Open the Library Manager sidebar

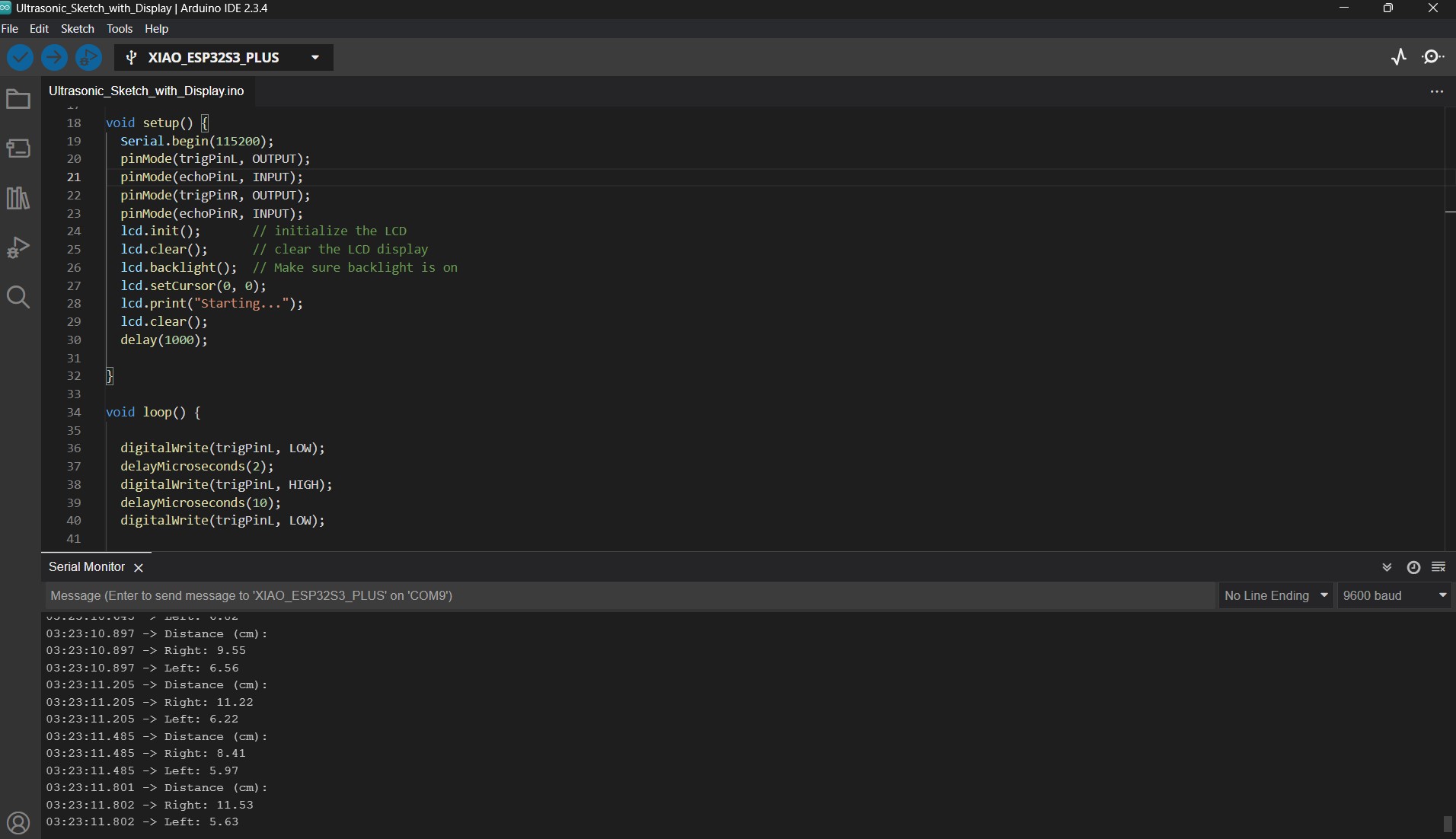18,198
